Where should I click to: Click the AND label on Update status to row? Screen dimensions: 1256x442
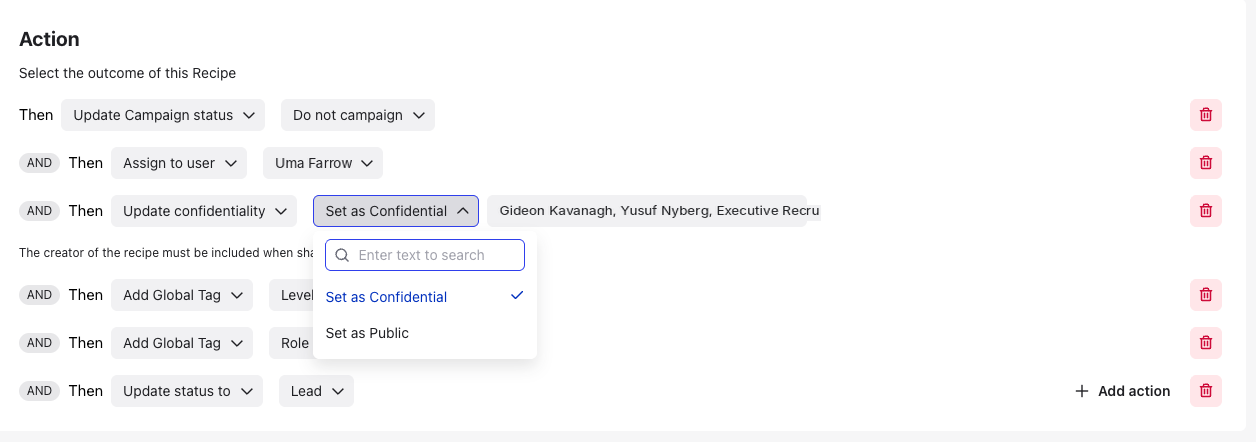click(39, 391)
